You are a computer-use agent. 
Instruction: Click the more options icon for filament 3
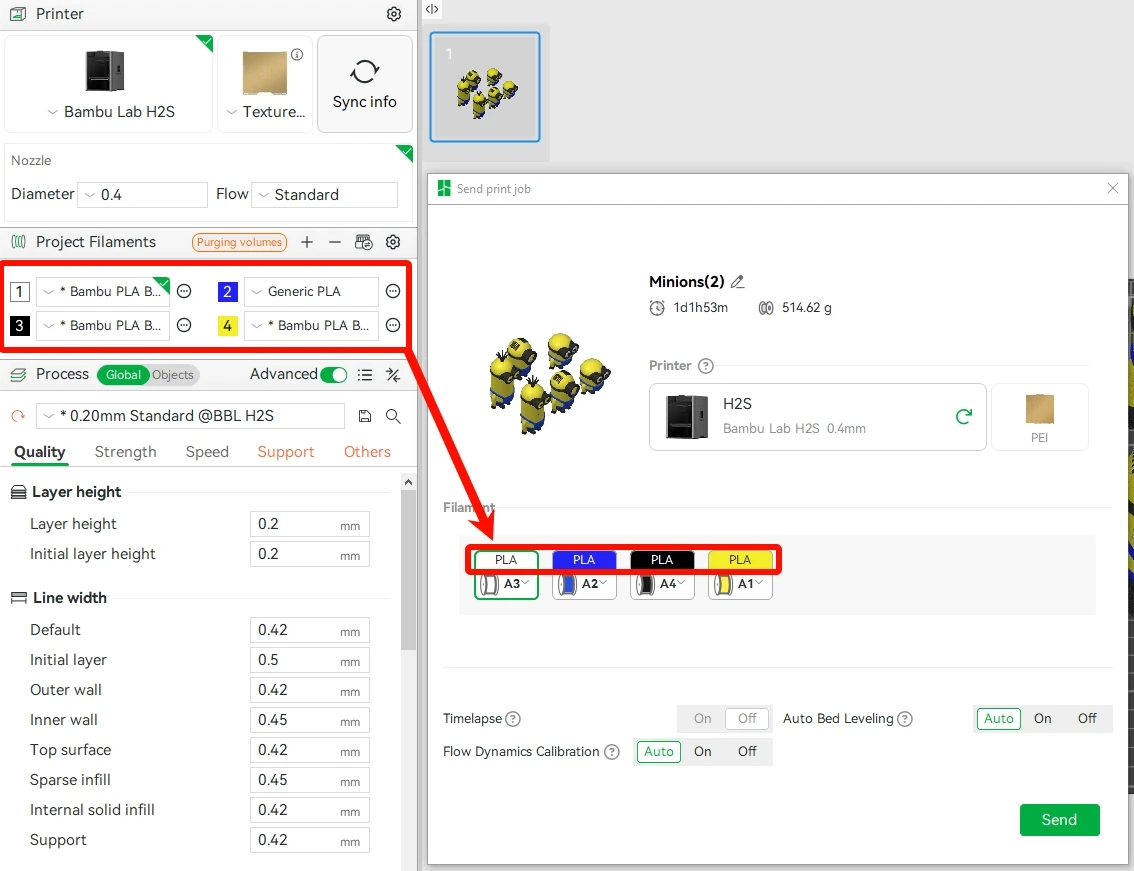[x=184, y=326]
